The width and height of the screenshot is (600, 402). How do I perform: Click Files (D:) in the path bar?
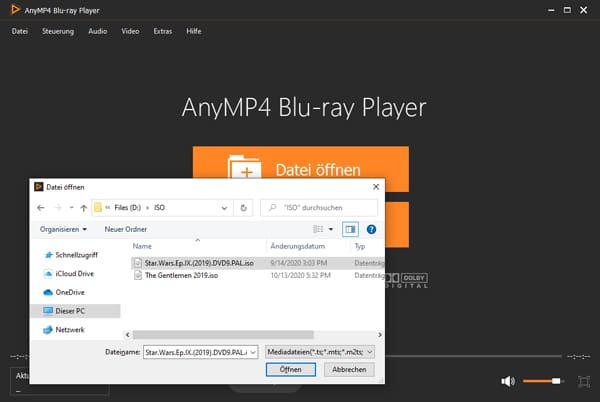pyautogui.click(x=127, y=208)
